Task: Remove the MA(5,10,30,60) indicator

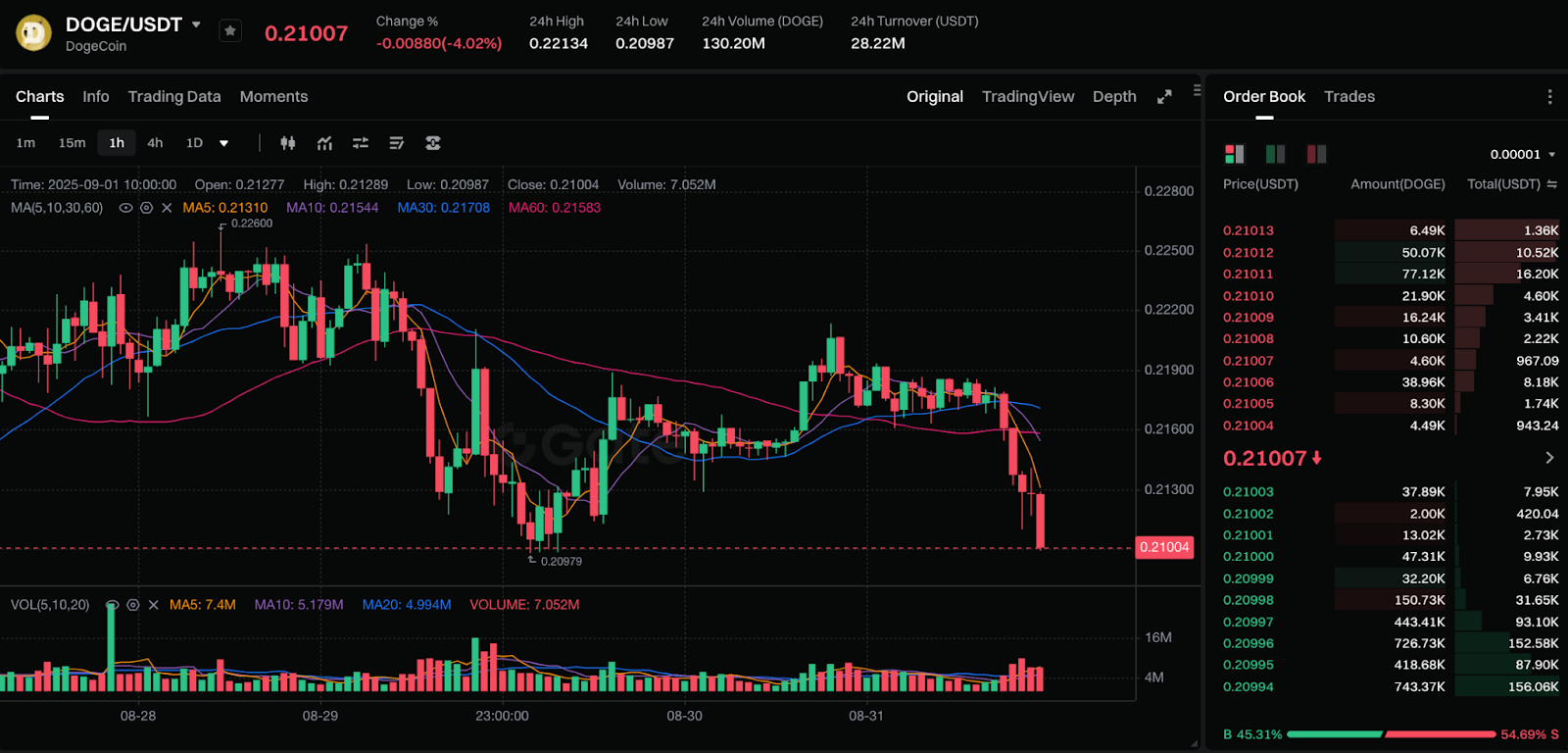Action: point(167,208)
